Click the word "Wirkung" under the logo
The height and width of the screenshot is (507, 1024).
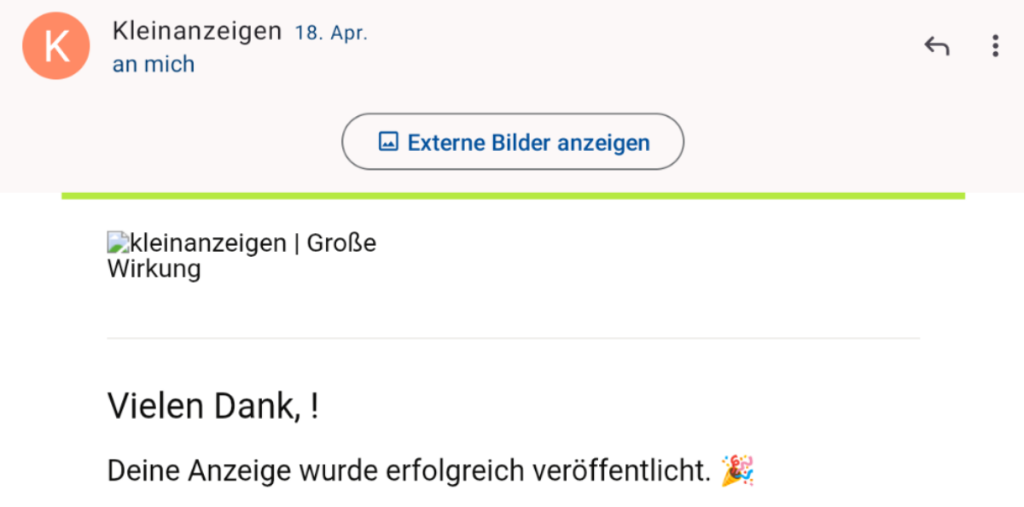point(154,269)
